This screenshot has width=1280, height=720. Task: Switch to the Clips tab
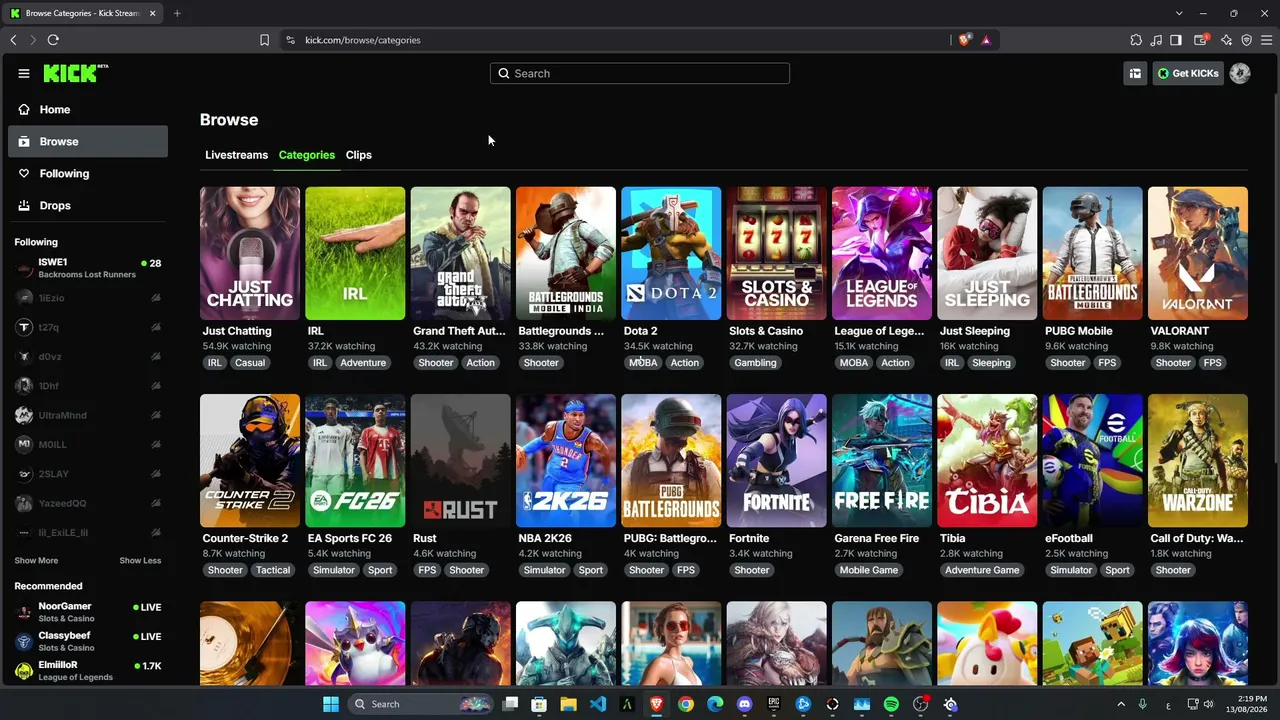click(x=359, y=155)
